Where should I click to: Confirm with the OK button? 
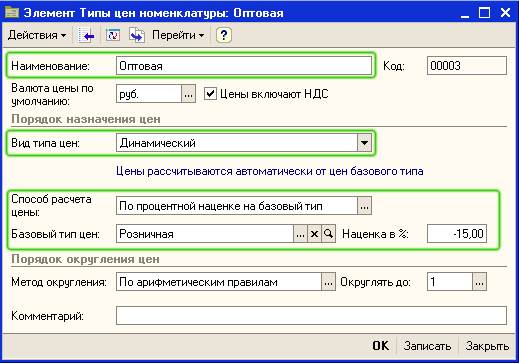click(x=381, y=346)
